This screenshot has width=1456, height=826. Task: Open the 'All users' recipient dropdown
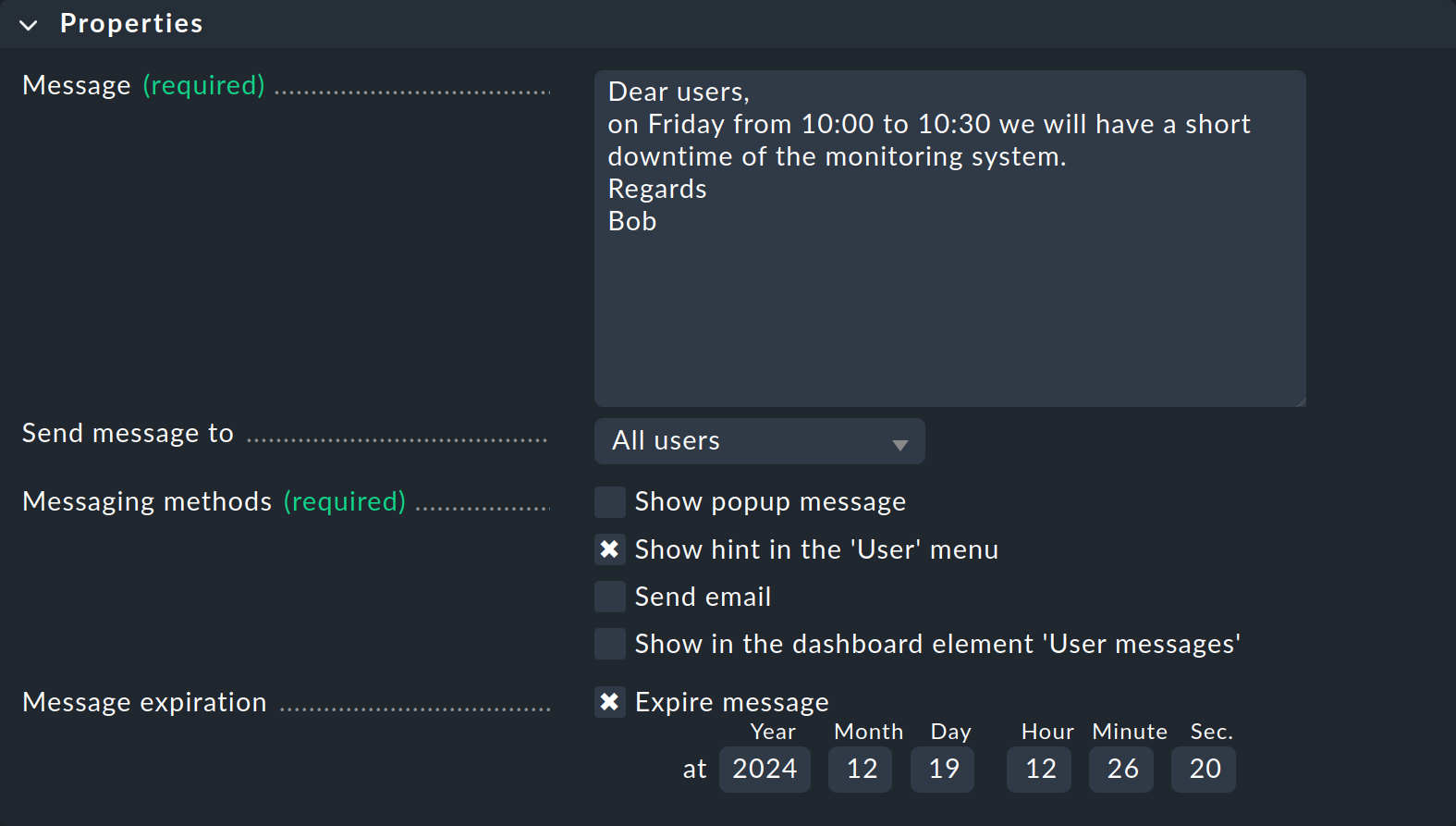click(759, 441)
